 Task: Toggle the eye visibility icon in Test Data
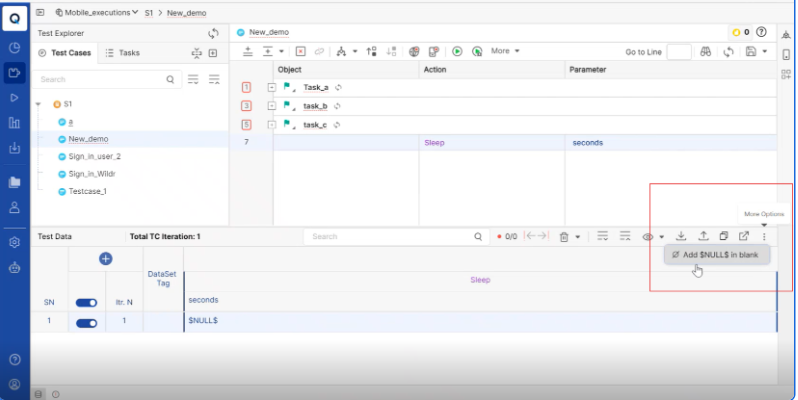[648, 237]
